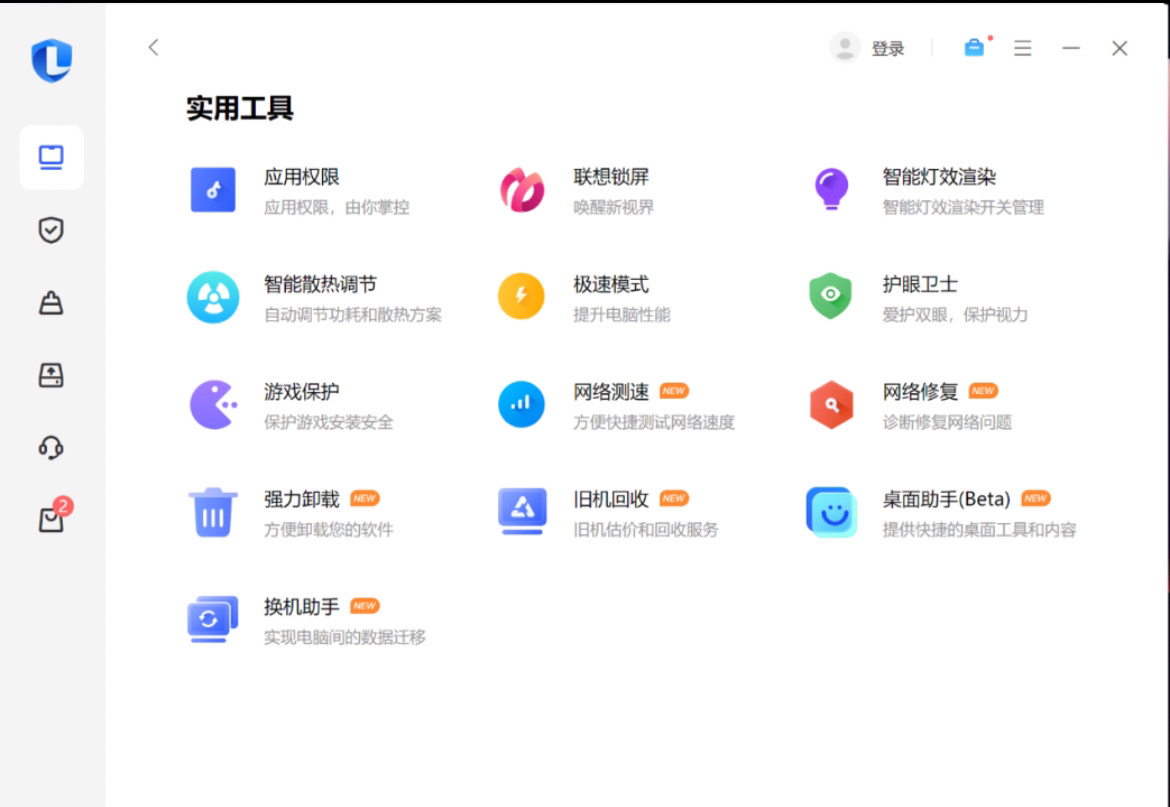Open 智能灯效渲染 purple bulb icon

(831, 189)
